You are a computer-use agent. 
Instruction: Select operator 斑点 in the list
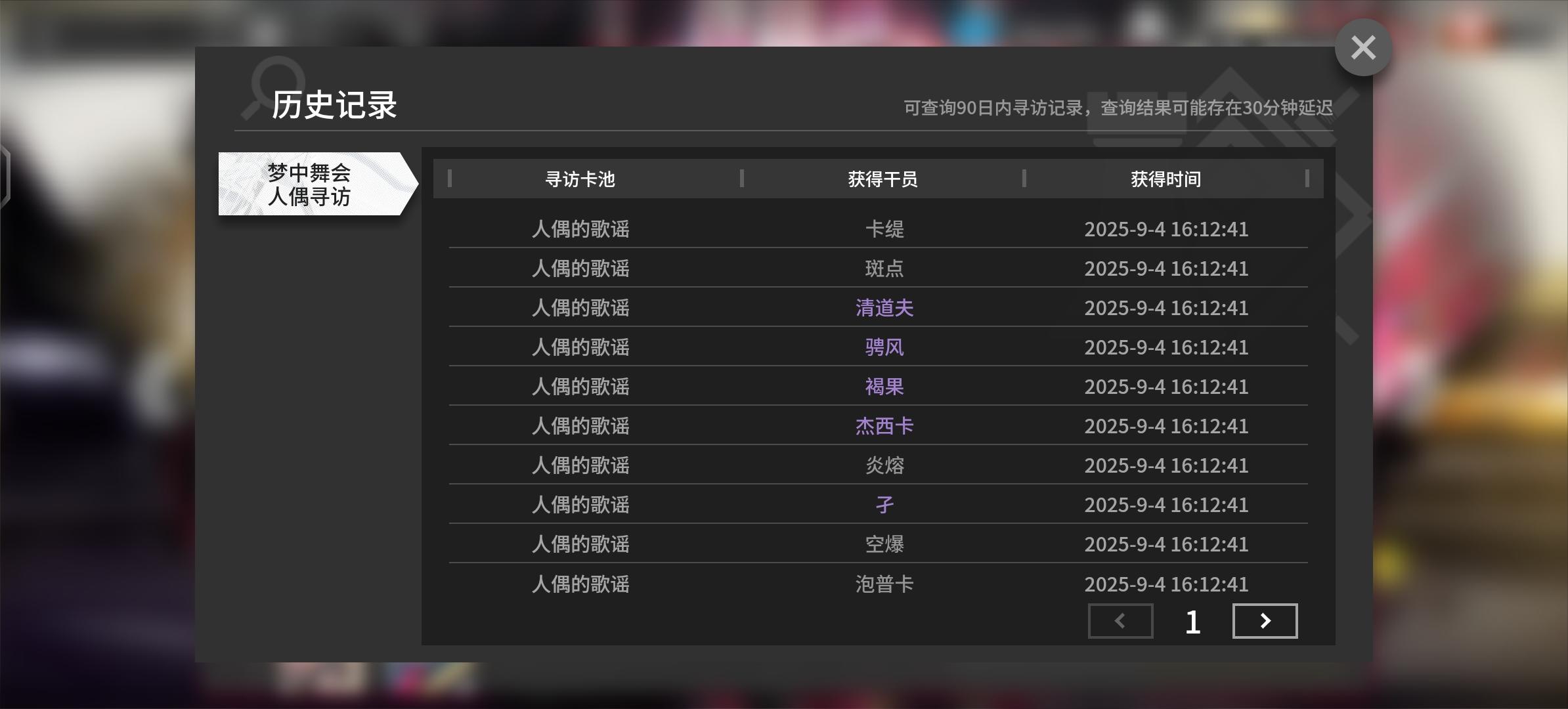coord(884,269)
